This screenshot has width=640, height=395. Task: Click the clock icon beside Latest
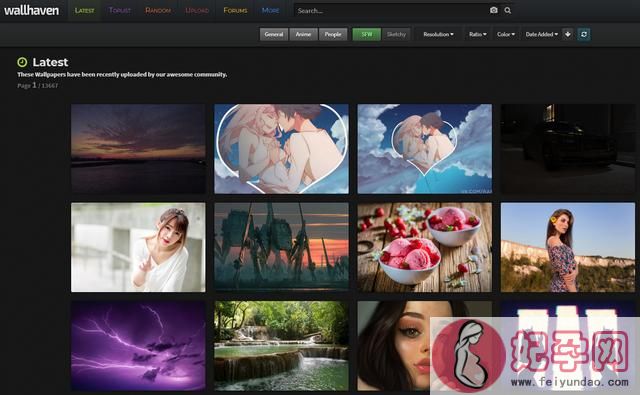[22, 62]
